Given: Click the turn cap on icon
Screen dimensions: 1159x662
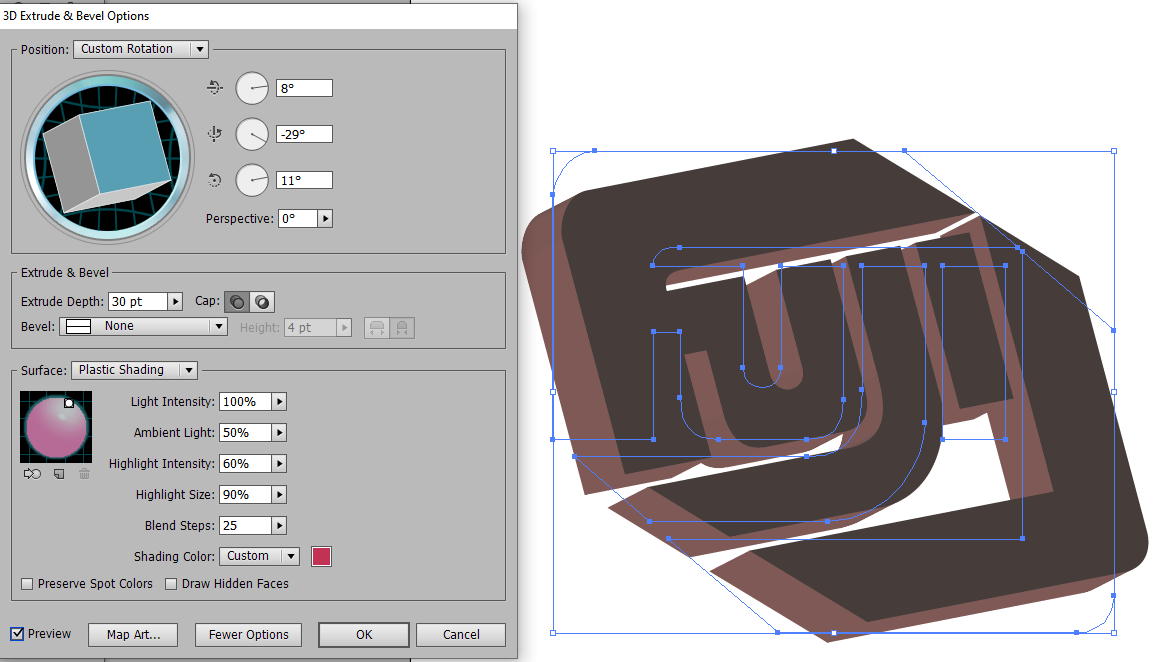Looking at the screenshot, I should [237, 302].
